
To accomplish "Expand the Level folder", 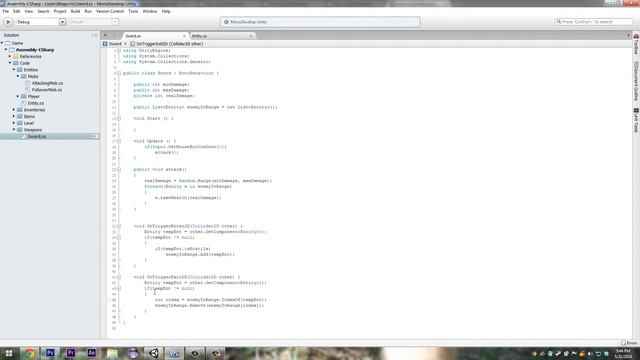I will click(x=14, y=123).
